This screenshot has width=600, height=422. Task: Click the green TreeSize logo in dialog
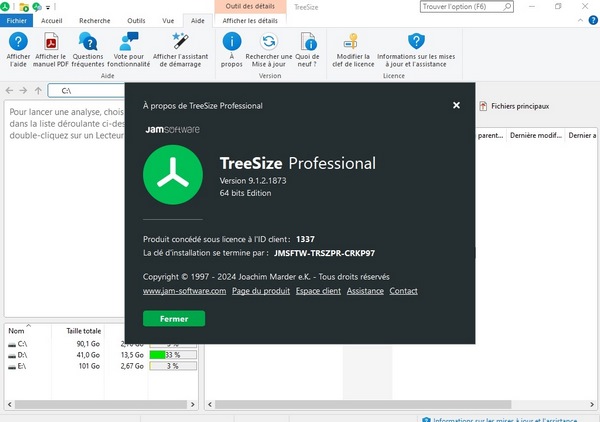(173, 175)
